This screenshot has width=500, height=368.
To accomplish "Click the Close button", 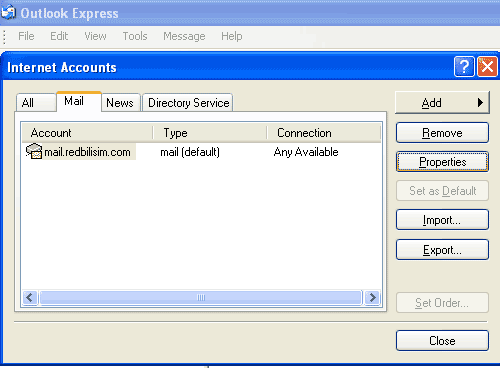I will click(442, 340).
